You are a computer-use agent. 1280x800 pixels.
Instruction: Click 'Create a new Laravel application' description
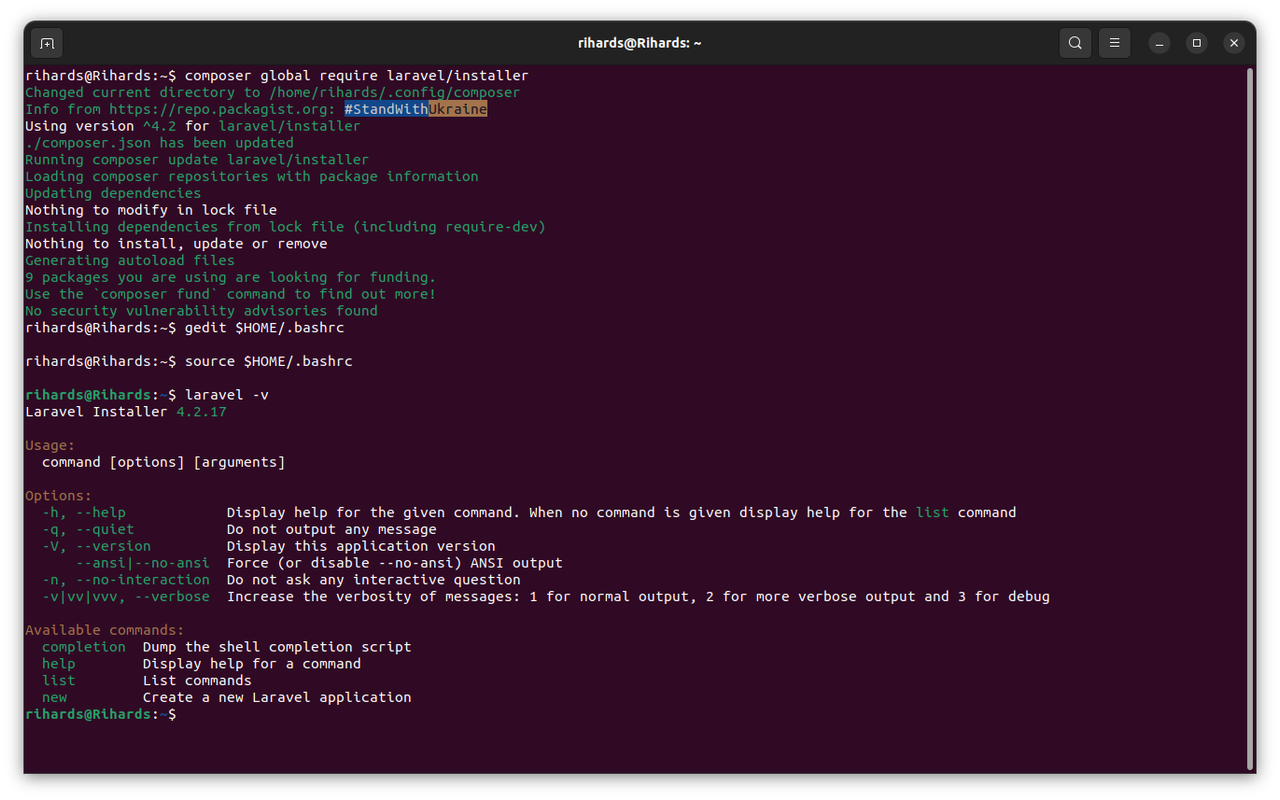(x=277, y=698)
